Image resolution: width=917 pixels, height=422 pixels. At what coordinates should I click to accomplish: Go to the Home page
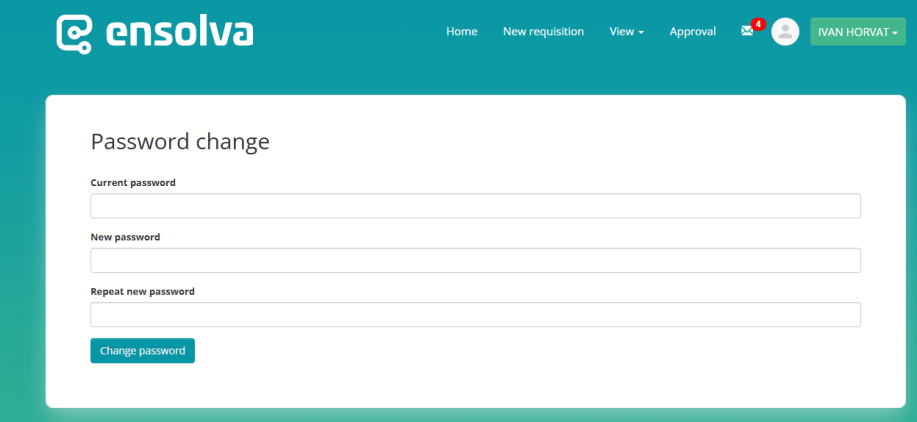461,32
